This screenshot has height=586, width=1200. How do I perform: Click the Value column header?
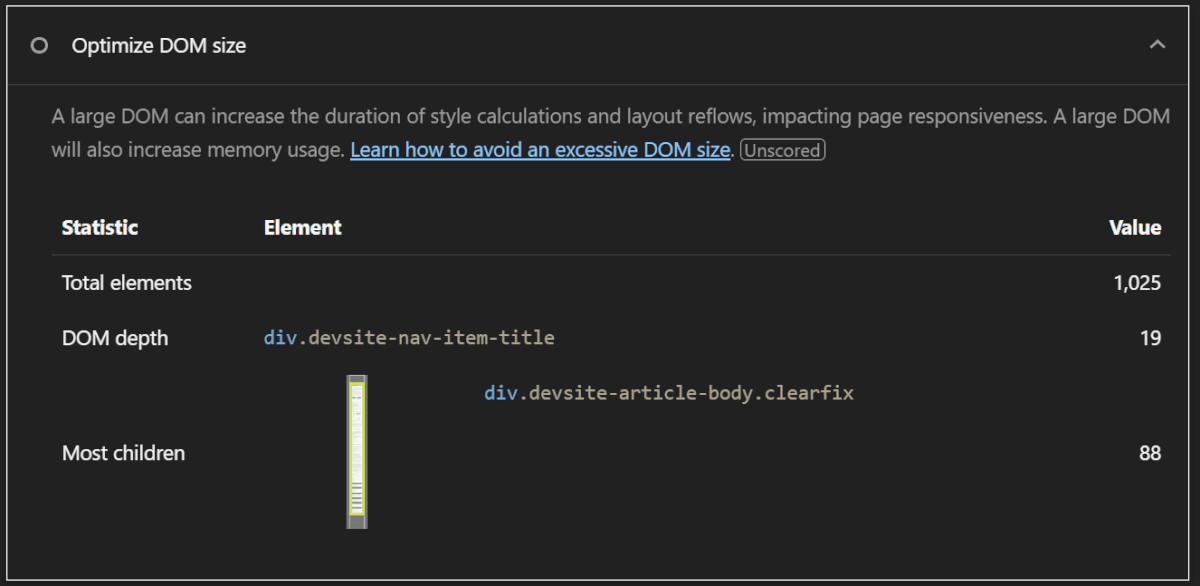pos(1135,227)
